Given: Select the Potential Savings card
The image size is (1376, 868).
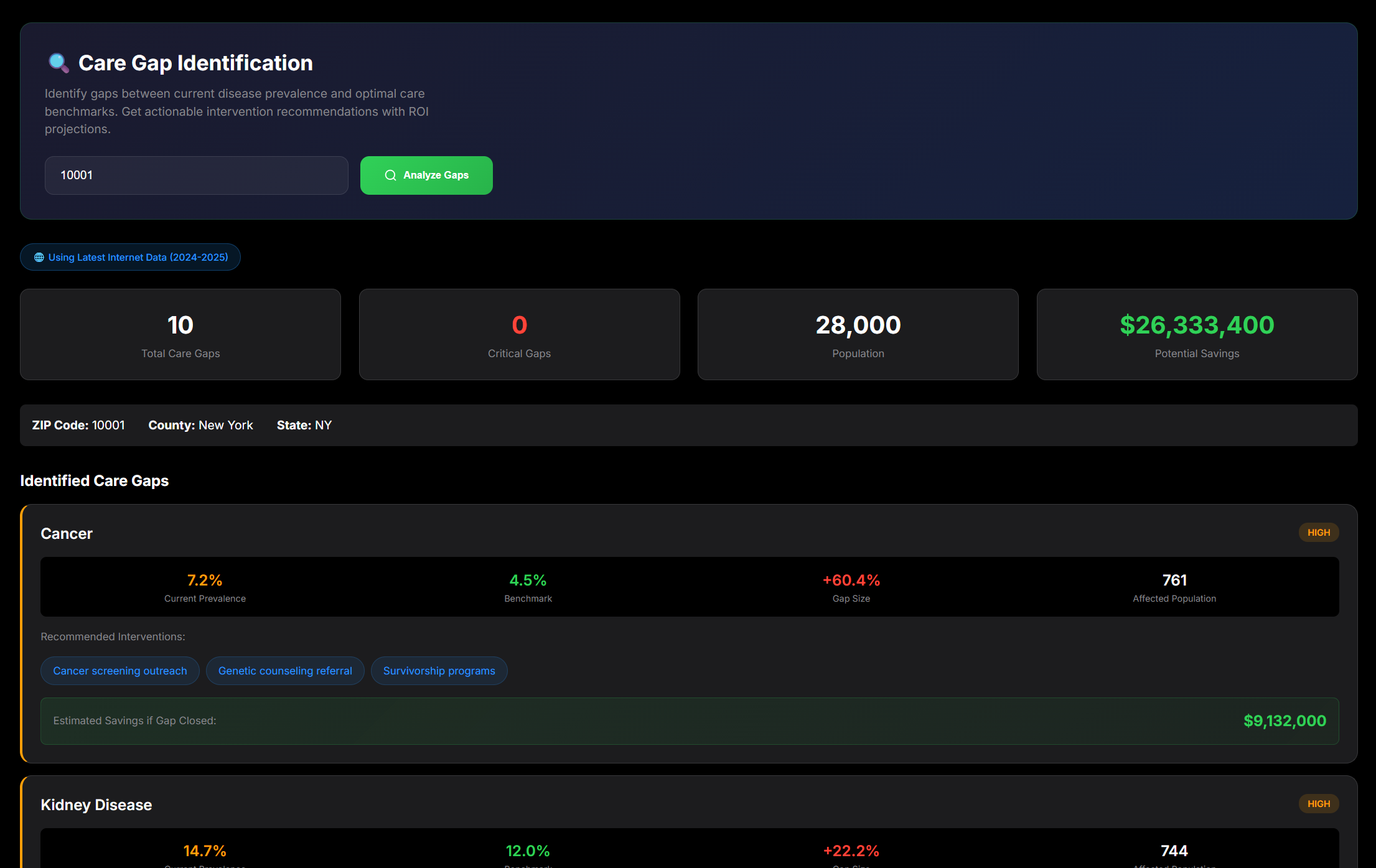Looking at the screenshot, I should click(x=1196, y=334).
